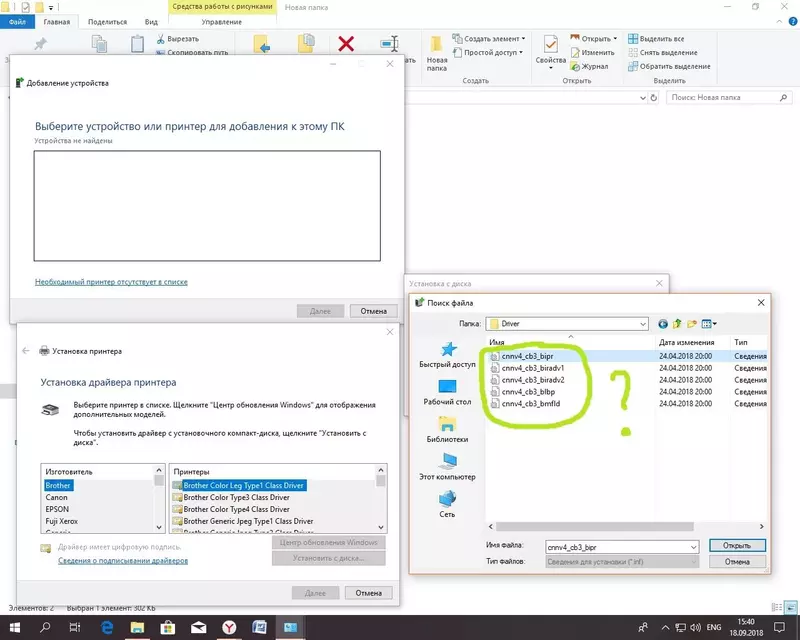Switch to the Вид ribbon tab
The height and width of the screenshot is (640, 800).
point(151,22)
